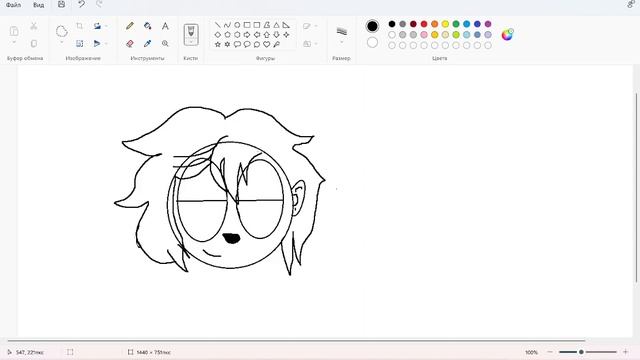Open Edit colors rainbow wheel
Viewport: 640px width, 360px height.
click(507, 35)
